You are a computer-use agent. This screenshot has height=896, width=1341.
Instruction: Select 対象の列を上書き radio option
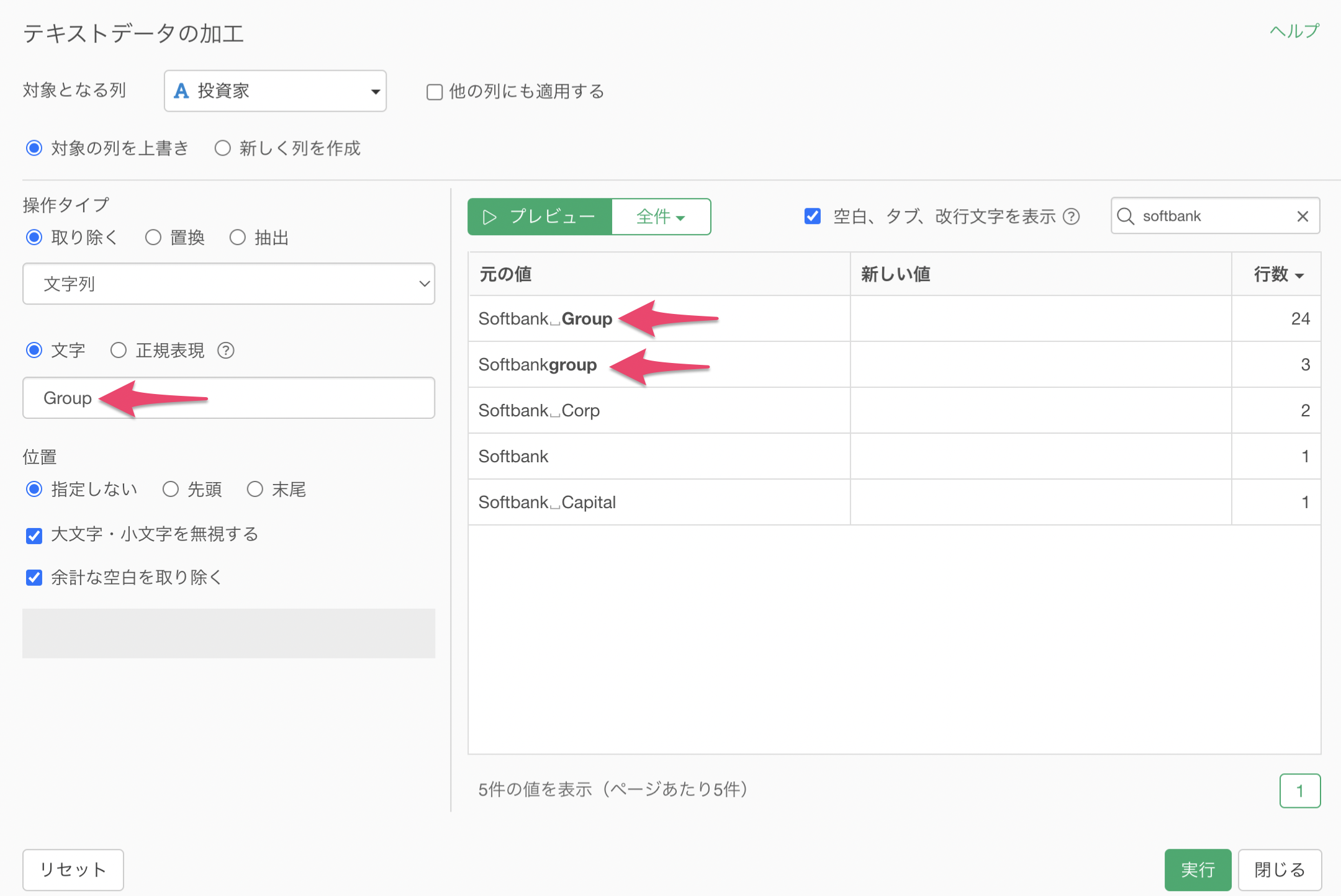34,148
